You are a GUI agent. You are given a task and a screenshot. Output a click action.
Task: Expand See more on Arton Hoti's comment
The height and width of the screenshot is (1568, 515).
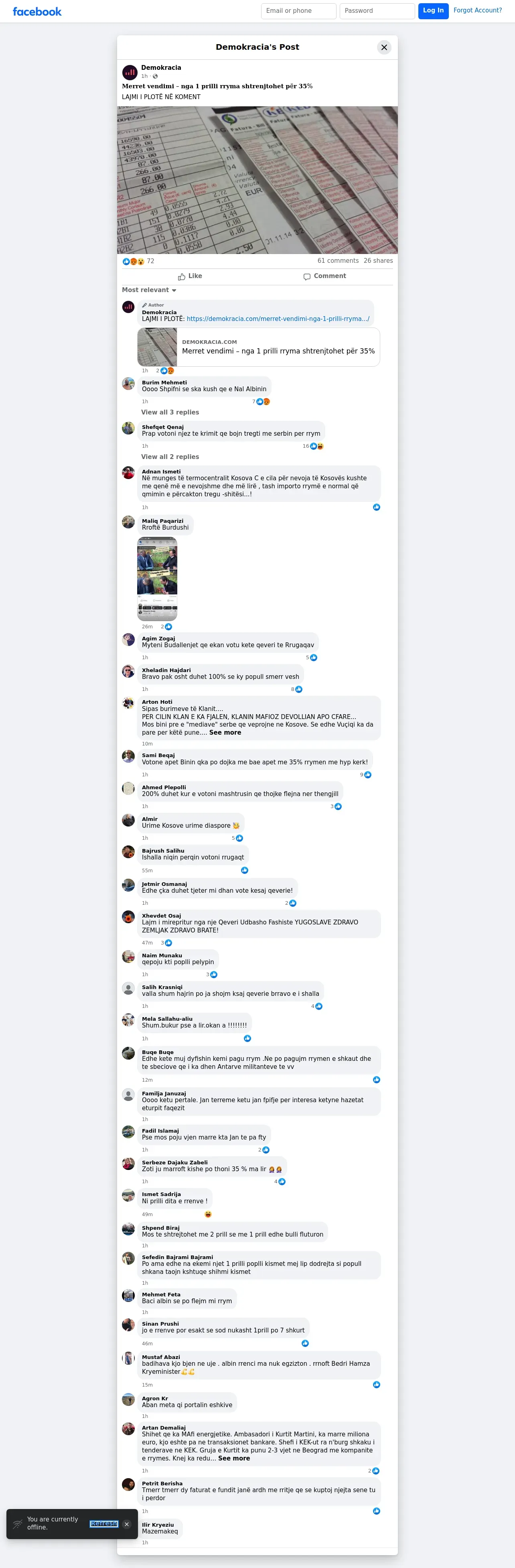tap(225, 733)
